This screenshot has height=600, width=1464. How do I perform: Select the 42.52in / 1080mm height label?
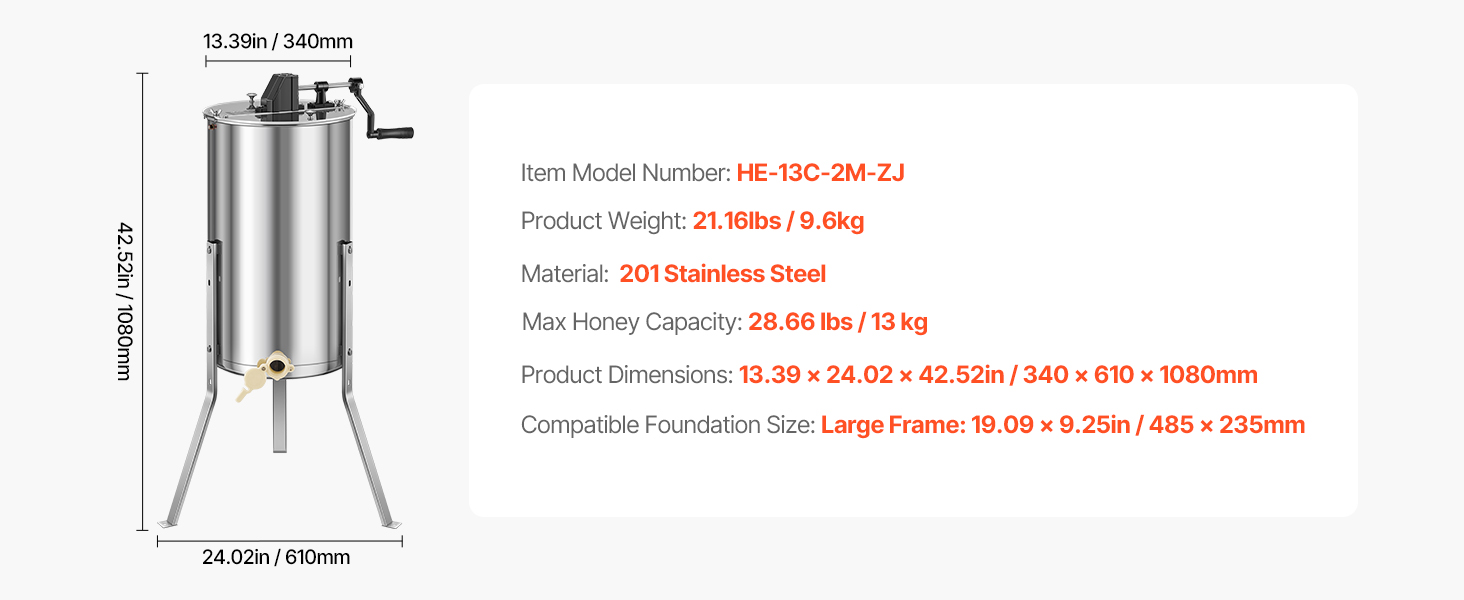[x=124, y=301]
